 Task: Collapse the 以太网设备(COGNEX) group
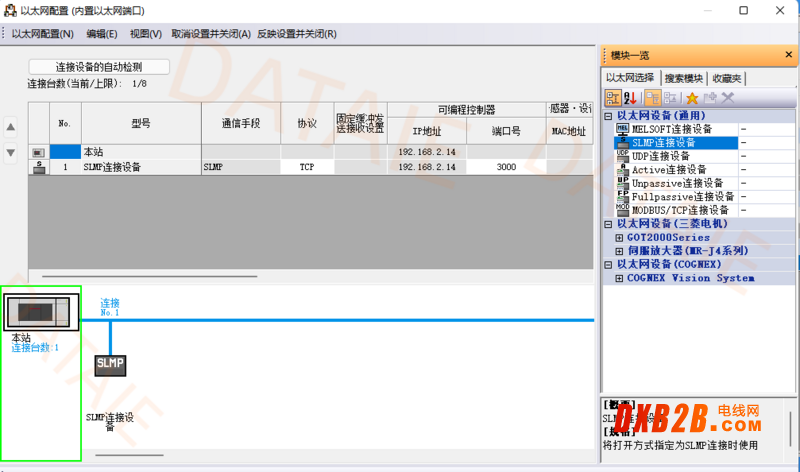click(x=608, y=265)
